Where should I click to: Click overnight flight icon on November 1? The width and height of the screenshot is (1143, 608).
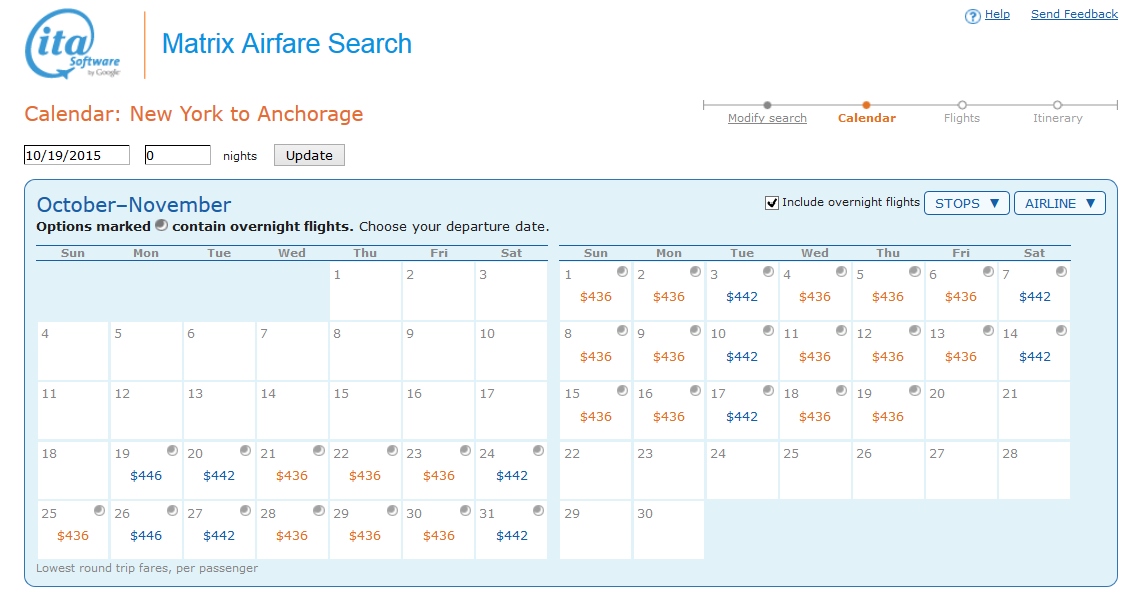pyautogui.click(x=622, y=272)
